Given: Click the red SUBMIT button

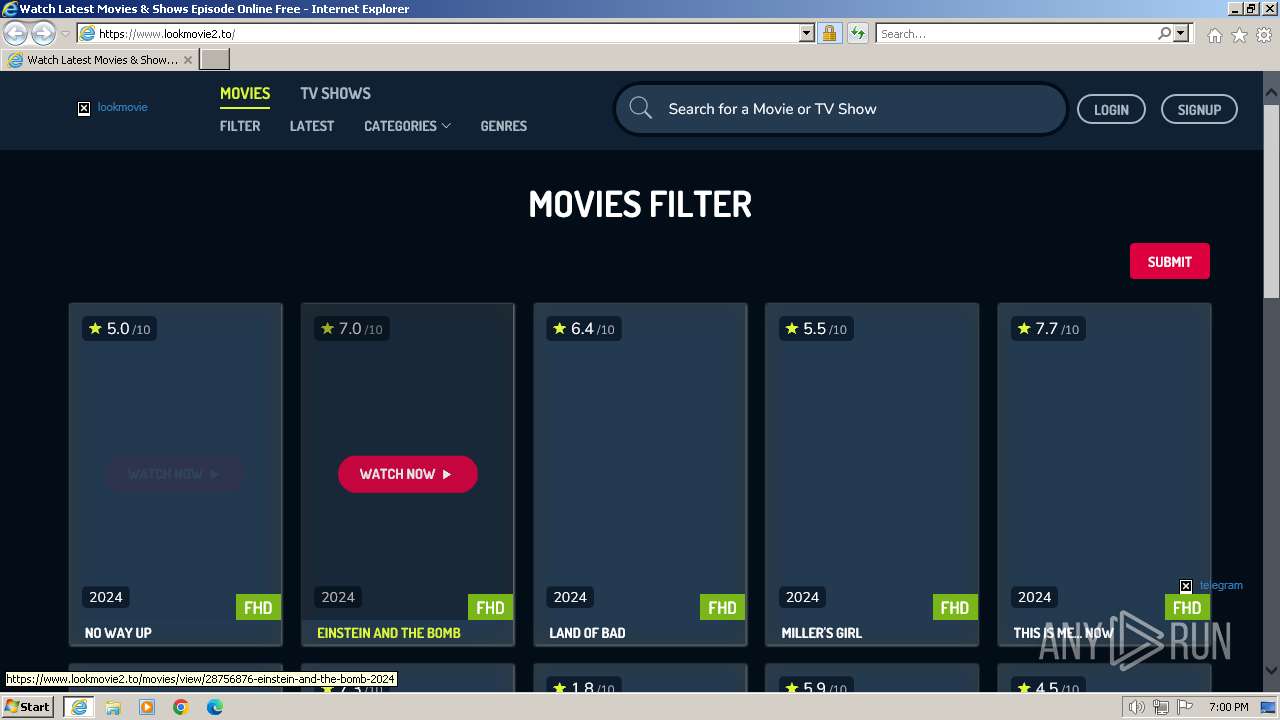Looking at the screenshot, I should (x=1169, y=261).
